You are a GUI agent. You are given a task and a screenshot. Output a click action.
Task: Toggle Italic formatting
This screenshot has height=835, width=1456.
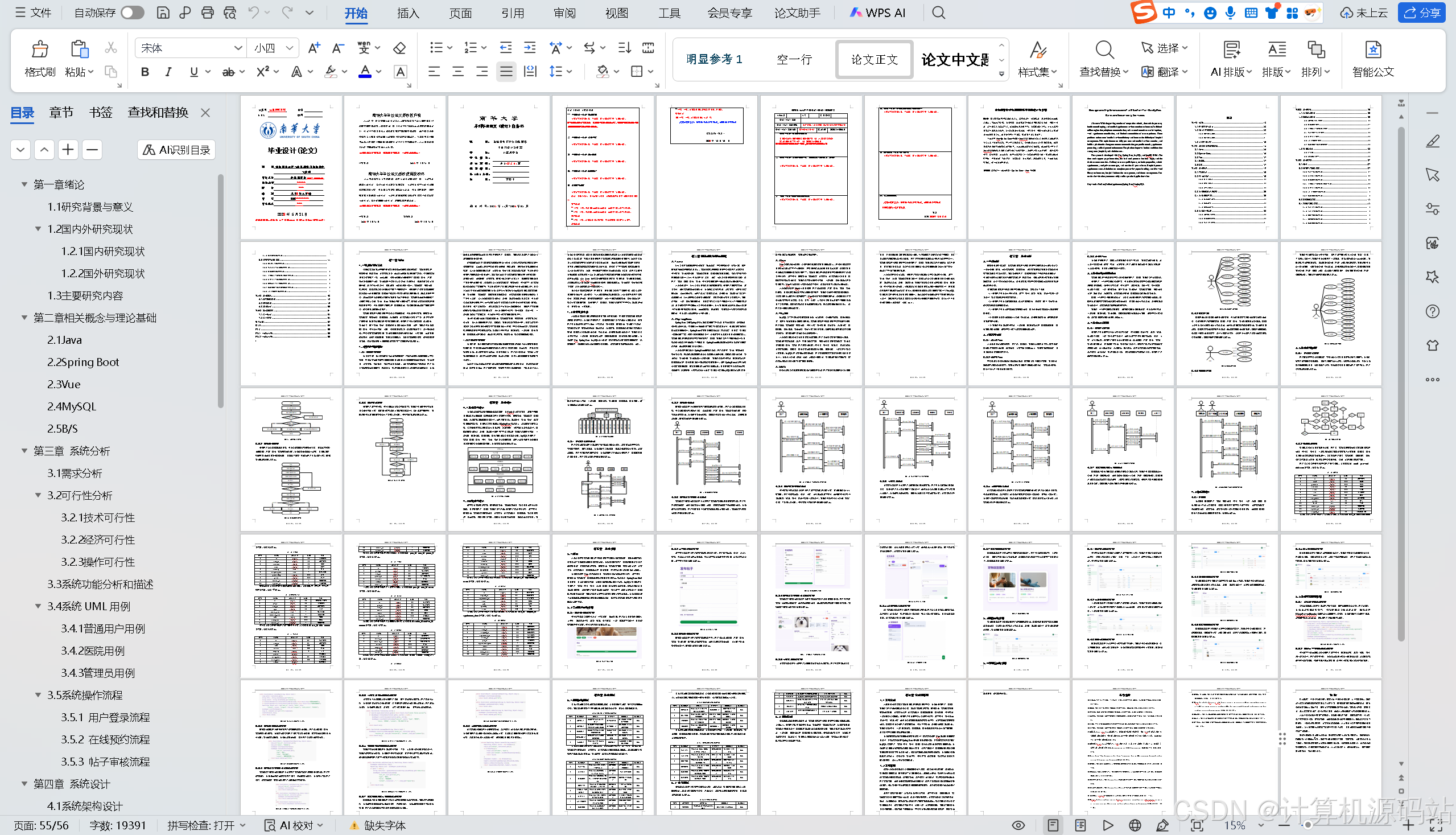tap(168, 72)
